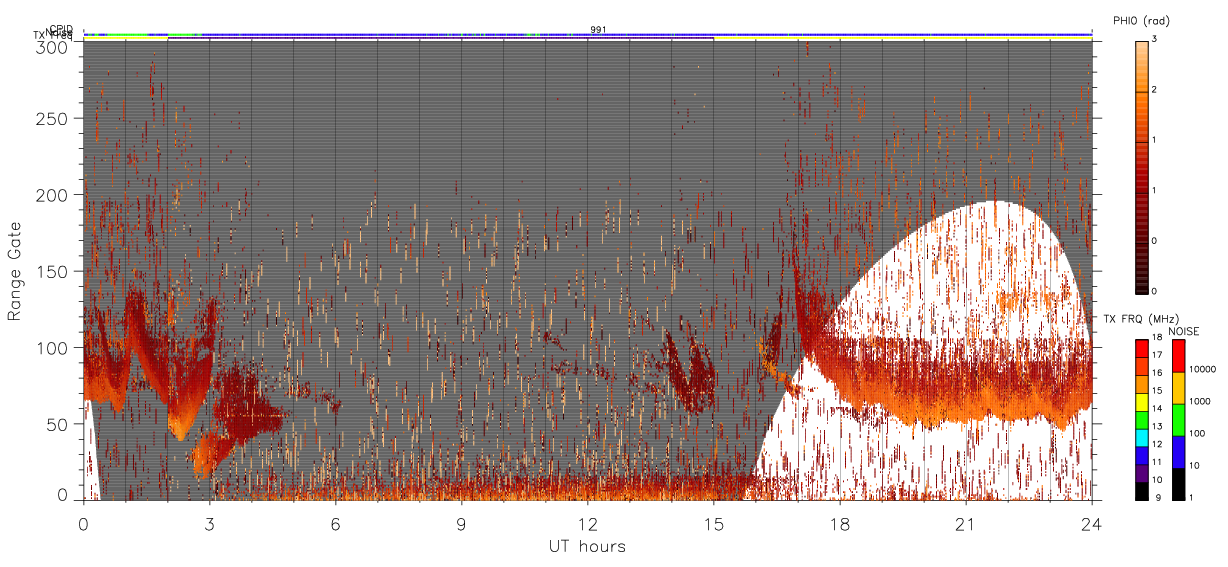Click the 18 label on TX FRQ legend
The width and height of the screenshot is (1228, 567).
coord(1157,337)
